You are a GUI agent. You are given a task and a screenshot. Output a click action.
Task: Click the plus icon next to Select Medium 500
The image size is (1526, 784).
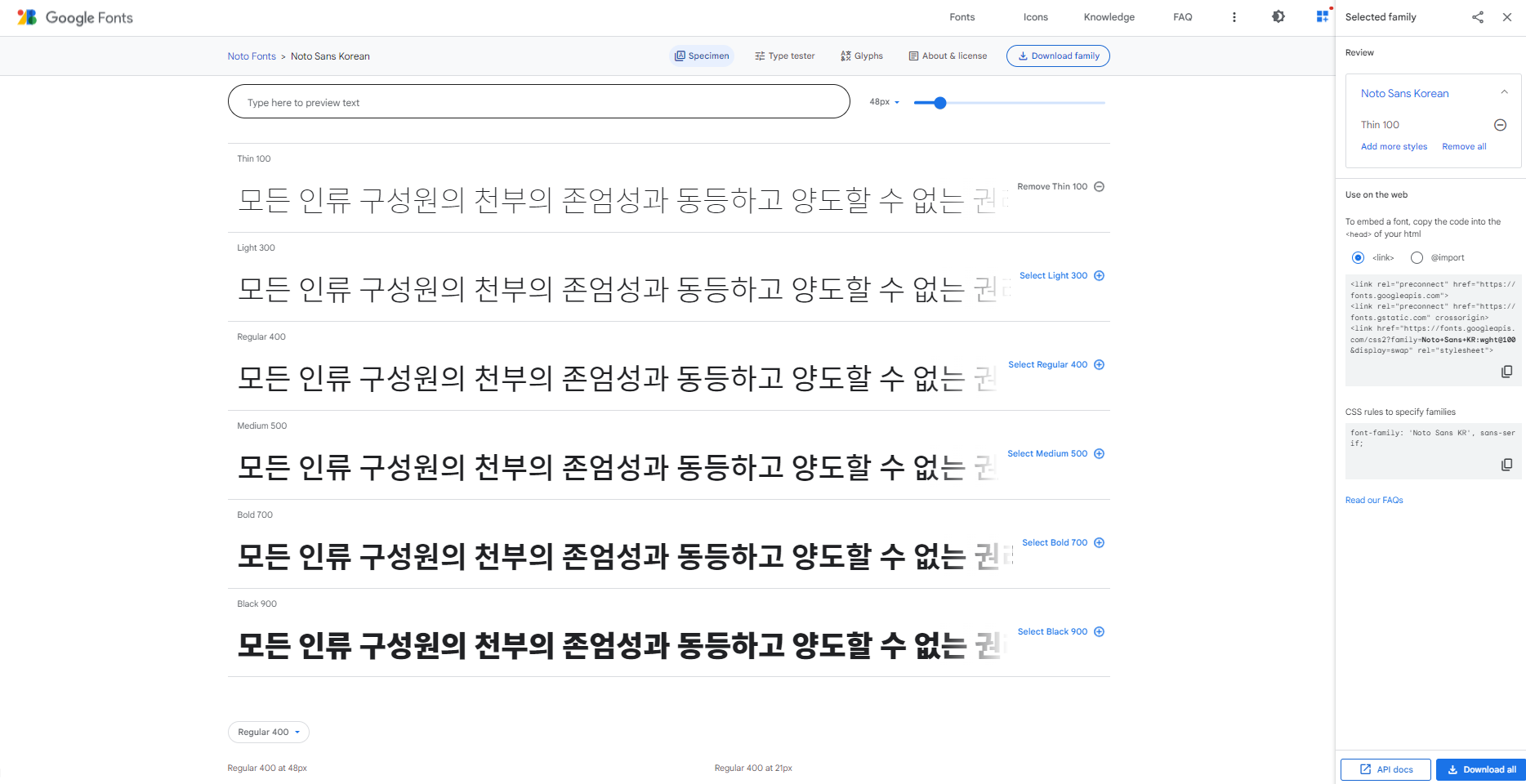pos(1099,453)
